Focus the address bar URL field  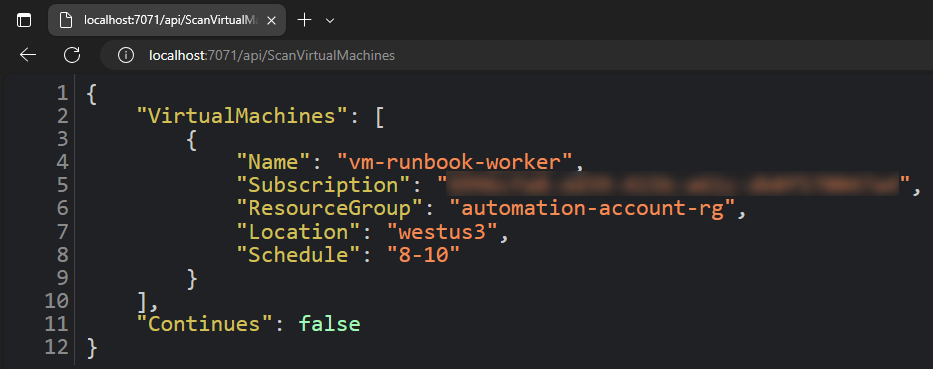516,55
